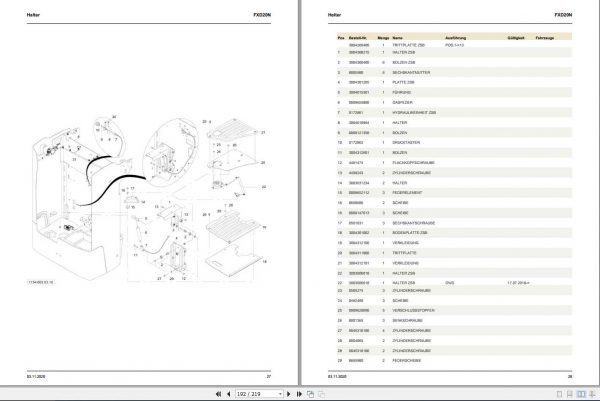Open the page number dropdown arrow

click(x=280, y=394)
